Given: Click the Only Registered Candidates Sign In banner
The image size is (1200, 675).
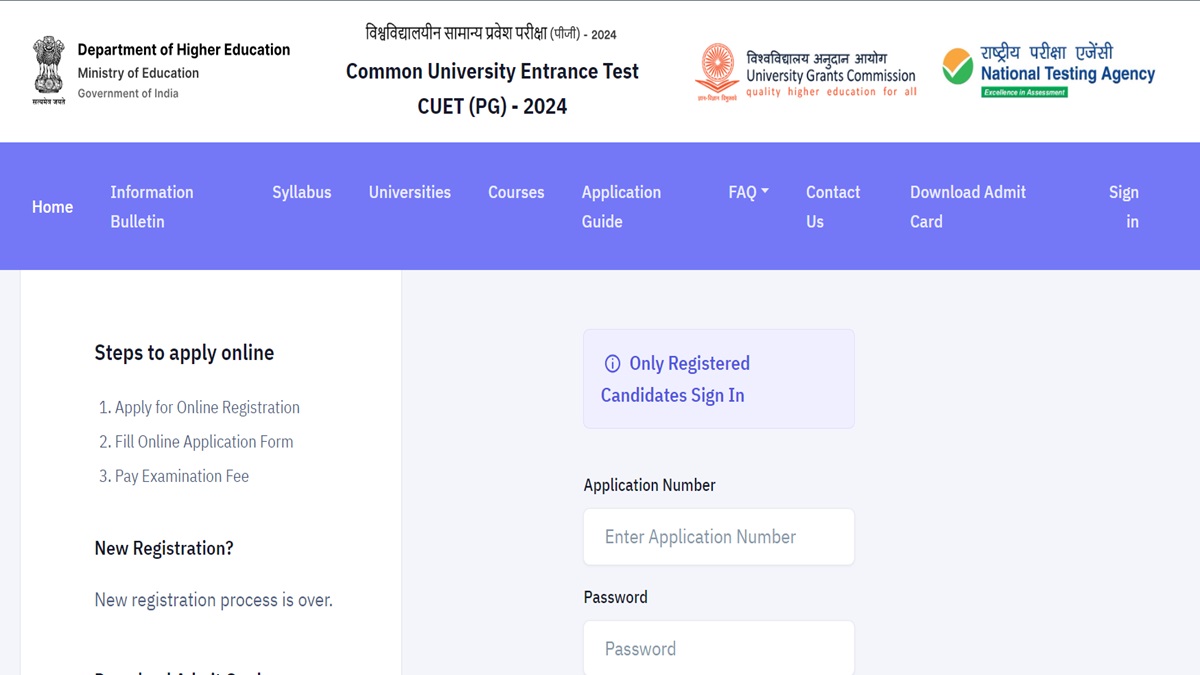Looking at the screenshot, I should (x=719, y=379).
